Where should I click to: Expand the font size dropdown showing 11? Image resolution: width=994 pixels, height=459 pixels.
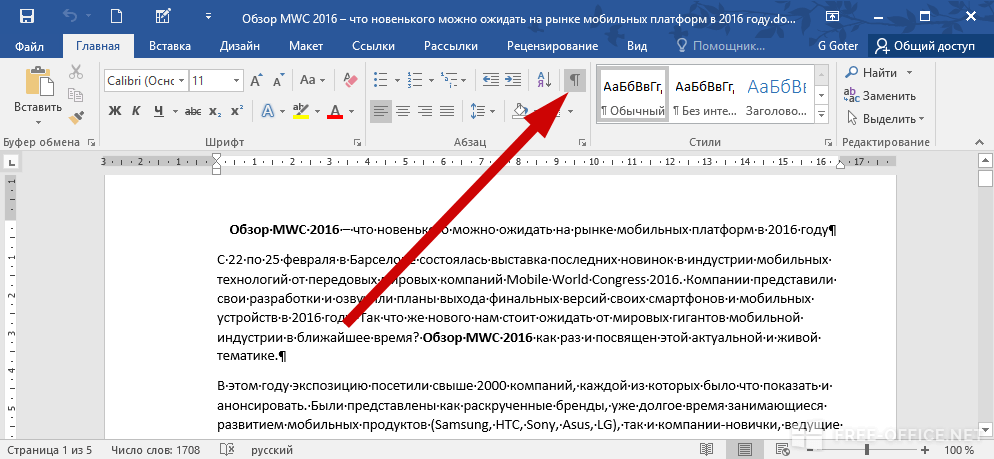coord(236,81)
